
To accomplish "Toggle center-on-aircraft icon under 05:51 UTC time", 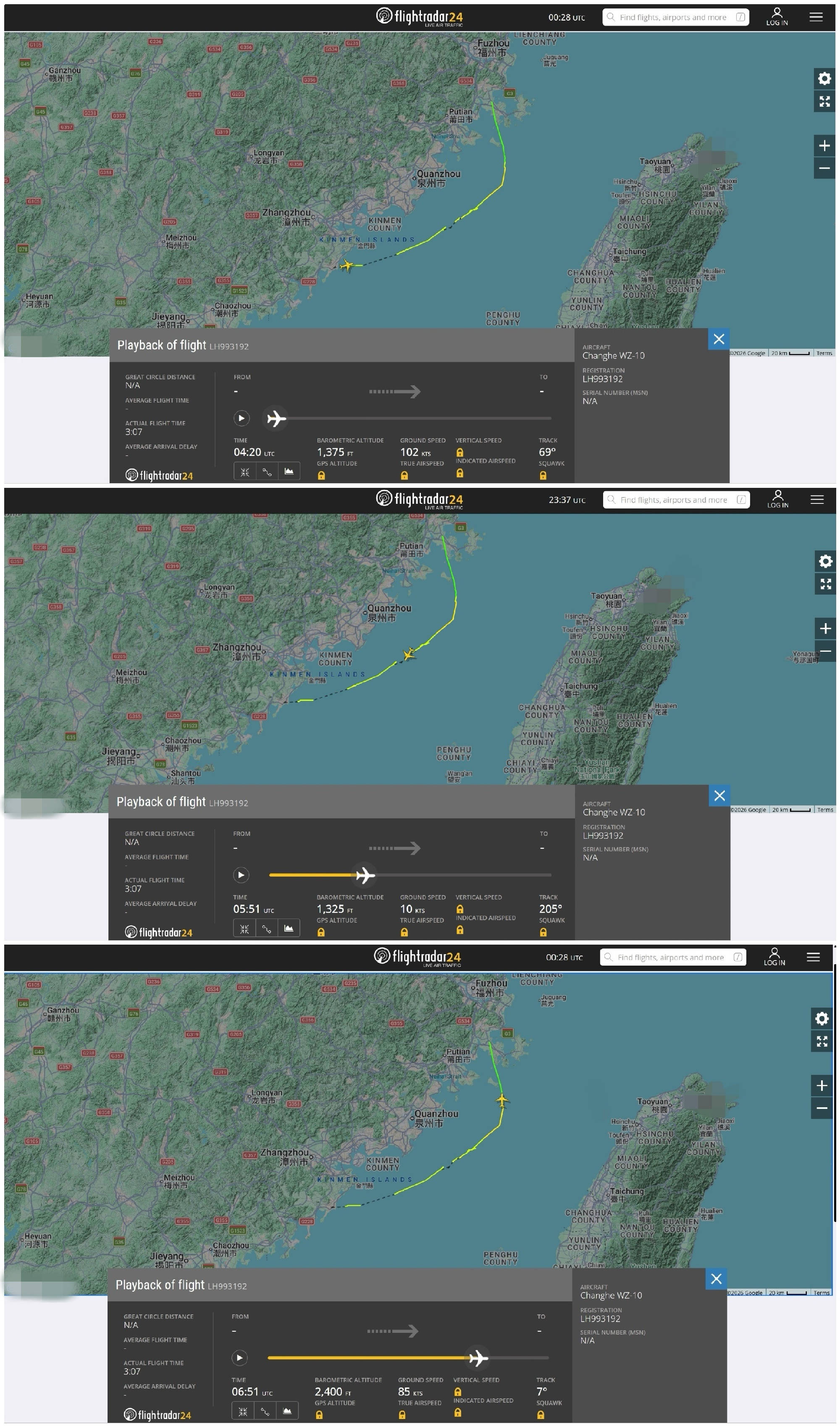I will [x=244, y=929].
